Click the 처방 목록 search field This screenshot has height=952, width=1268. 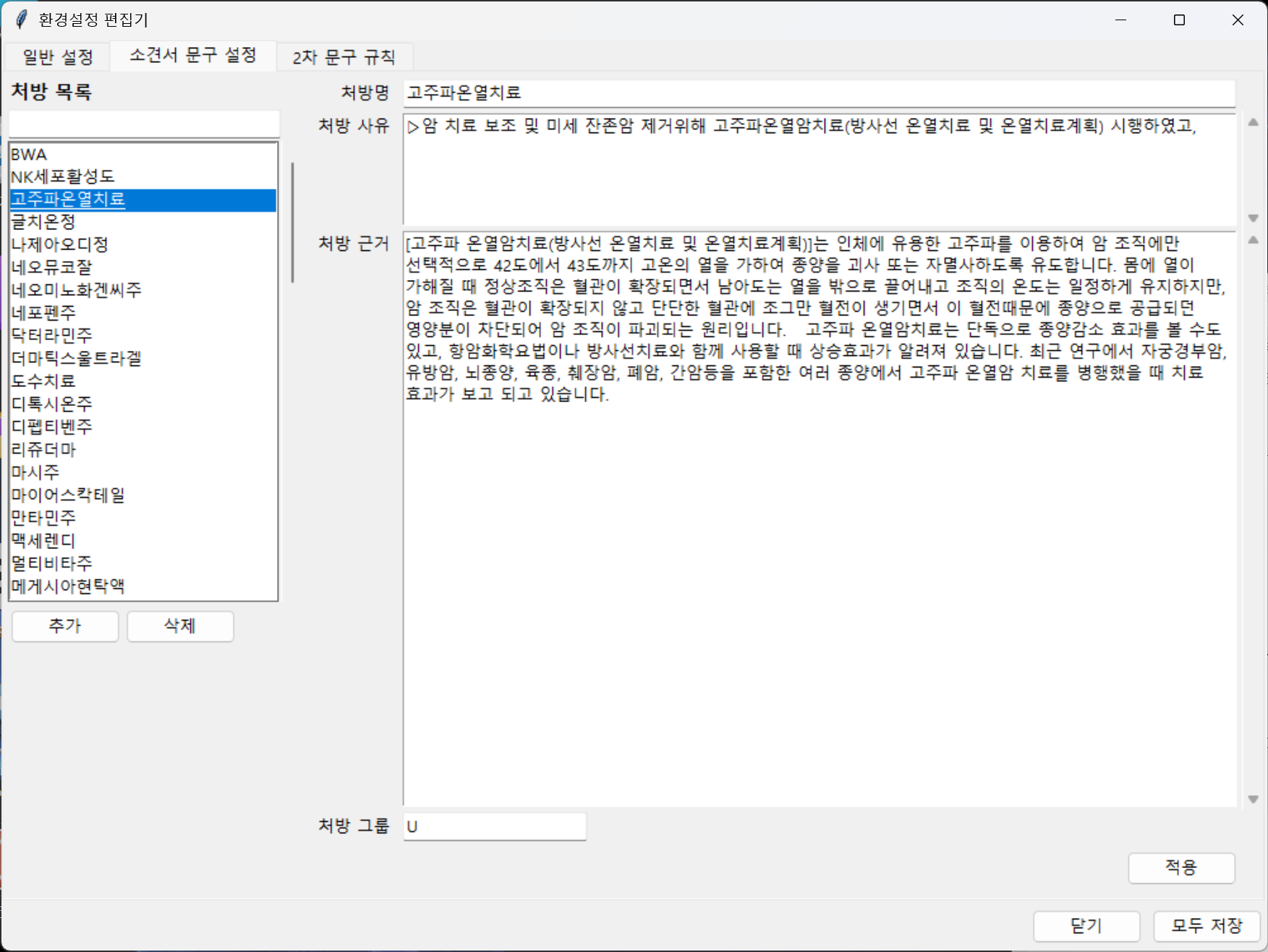point(144,124)
